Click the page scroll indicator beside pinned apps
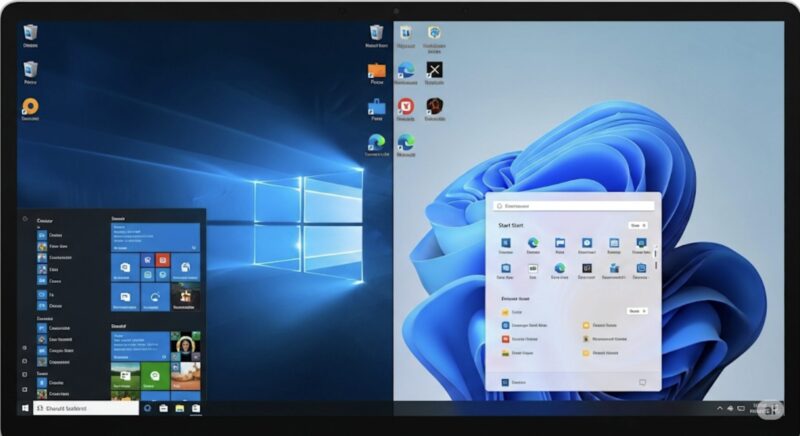Viewport: 800px width, 436px height. coord(656,259)
